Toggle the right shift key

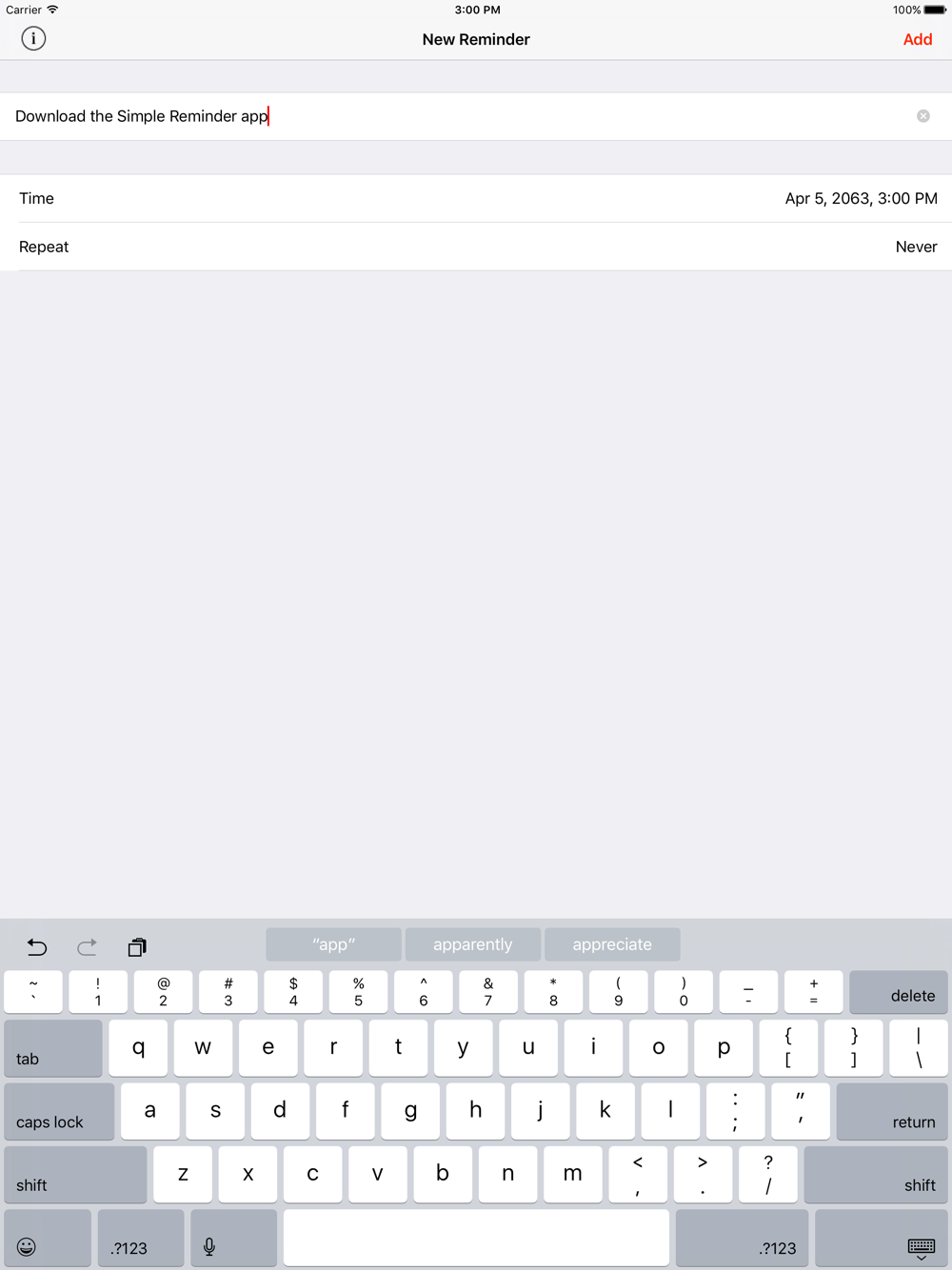tap(876, 1174)
